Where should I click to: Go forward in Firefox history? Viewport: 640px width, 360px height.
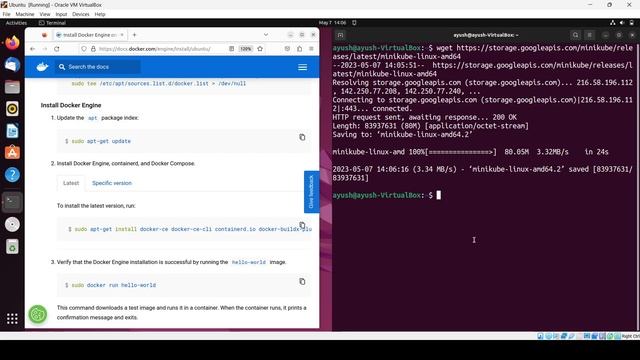point(45,49)
